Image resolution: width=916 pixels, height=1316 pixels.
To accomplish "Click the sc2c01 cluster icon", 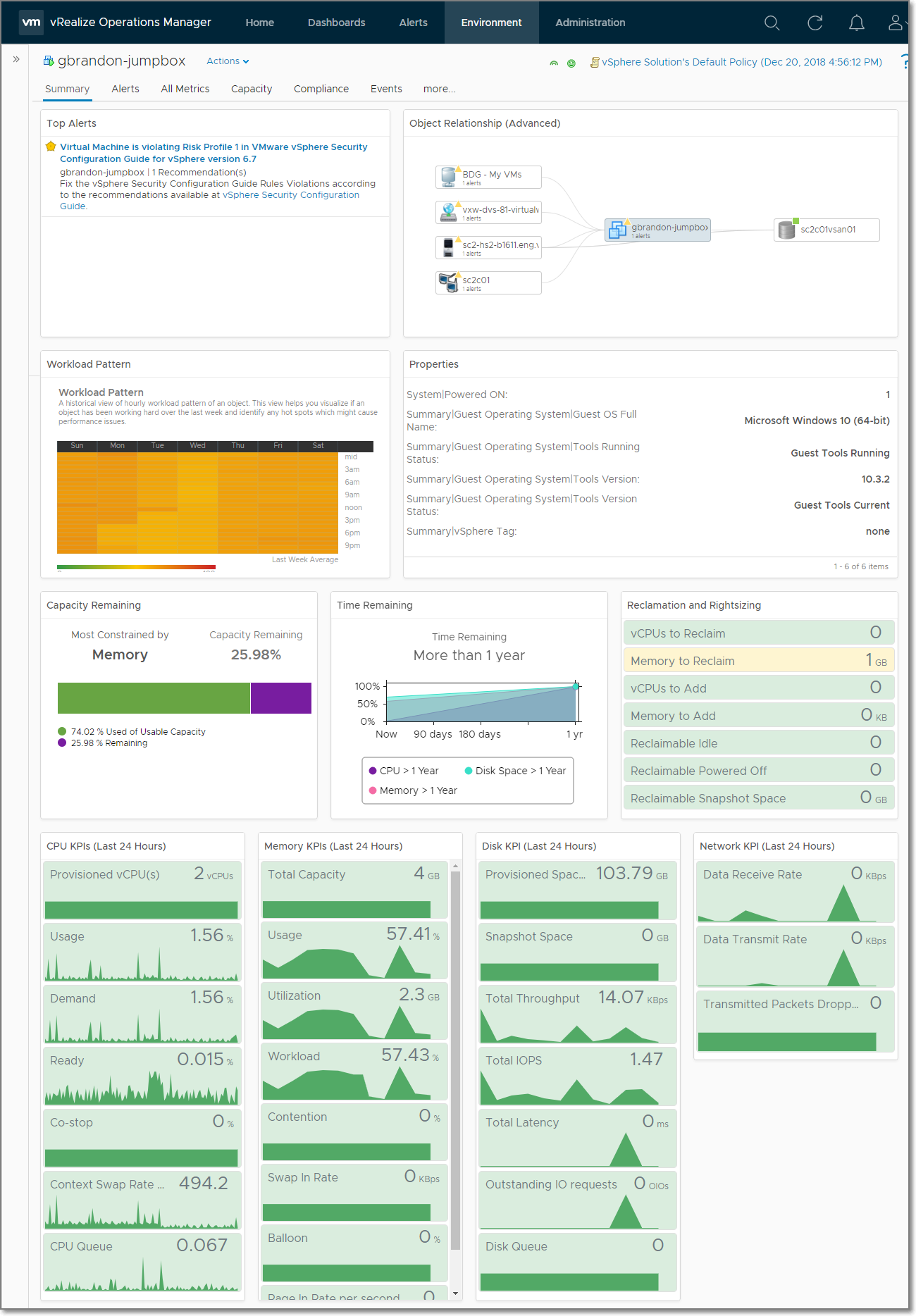I will [448, 282].
